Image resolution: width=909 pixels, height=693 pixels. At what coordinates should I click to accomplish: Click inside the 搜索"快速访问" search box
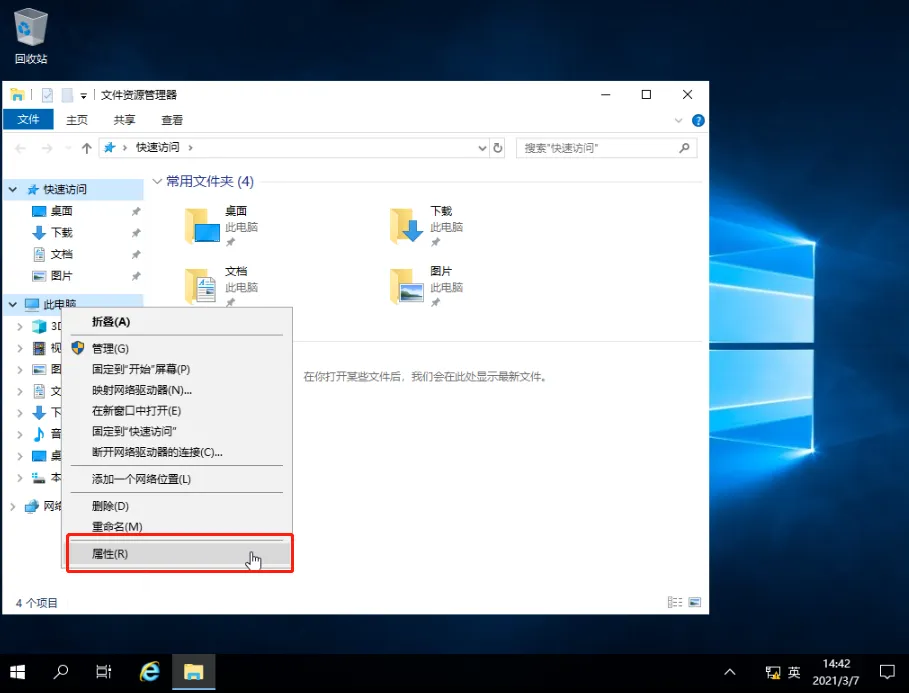pos(600,147)
